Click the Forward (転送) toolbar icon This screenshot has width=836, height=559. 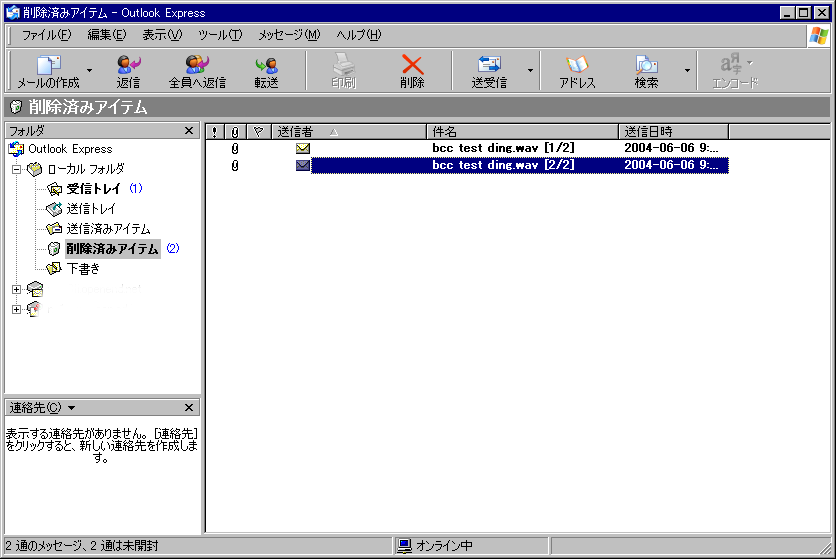266,65
